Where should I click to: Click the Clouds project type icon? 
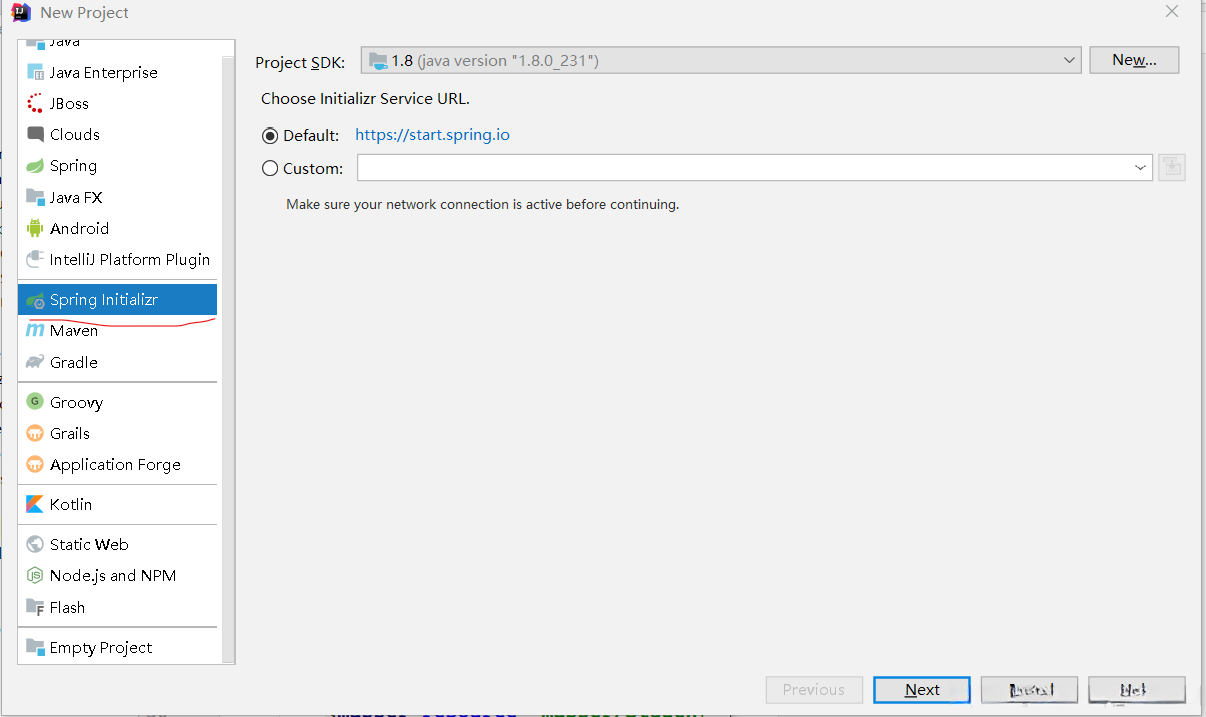click(x=35, y=135)
